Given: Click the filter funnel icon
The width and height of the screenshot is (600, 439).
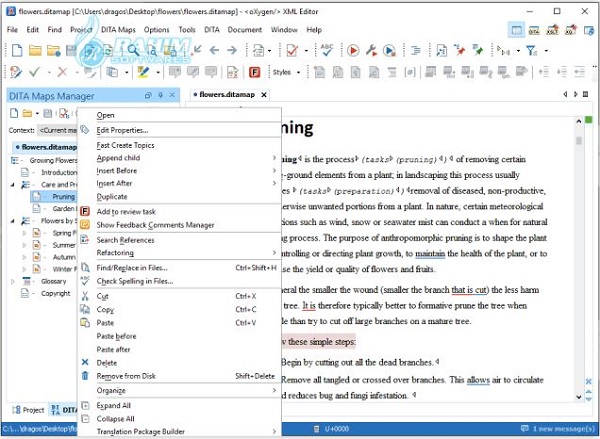Looking at the screenshot, I should pyautogui.click(x=532, y=50).
